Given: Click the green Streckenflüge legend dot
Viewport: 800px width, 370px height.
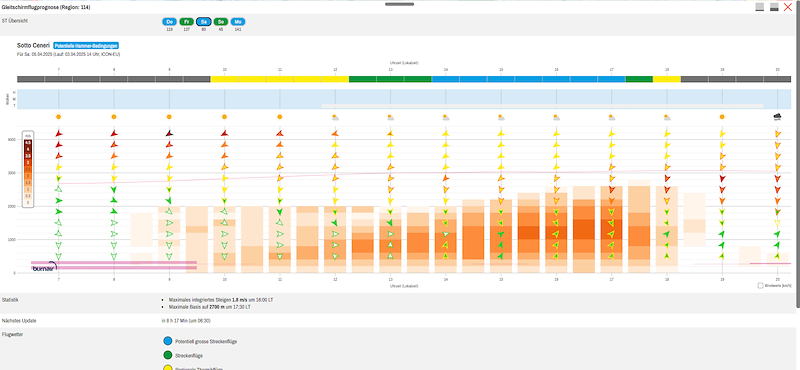Looking at the screenshot, I should pos(168,355).
